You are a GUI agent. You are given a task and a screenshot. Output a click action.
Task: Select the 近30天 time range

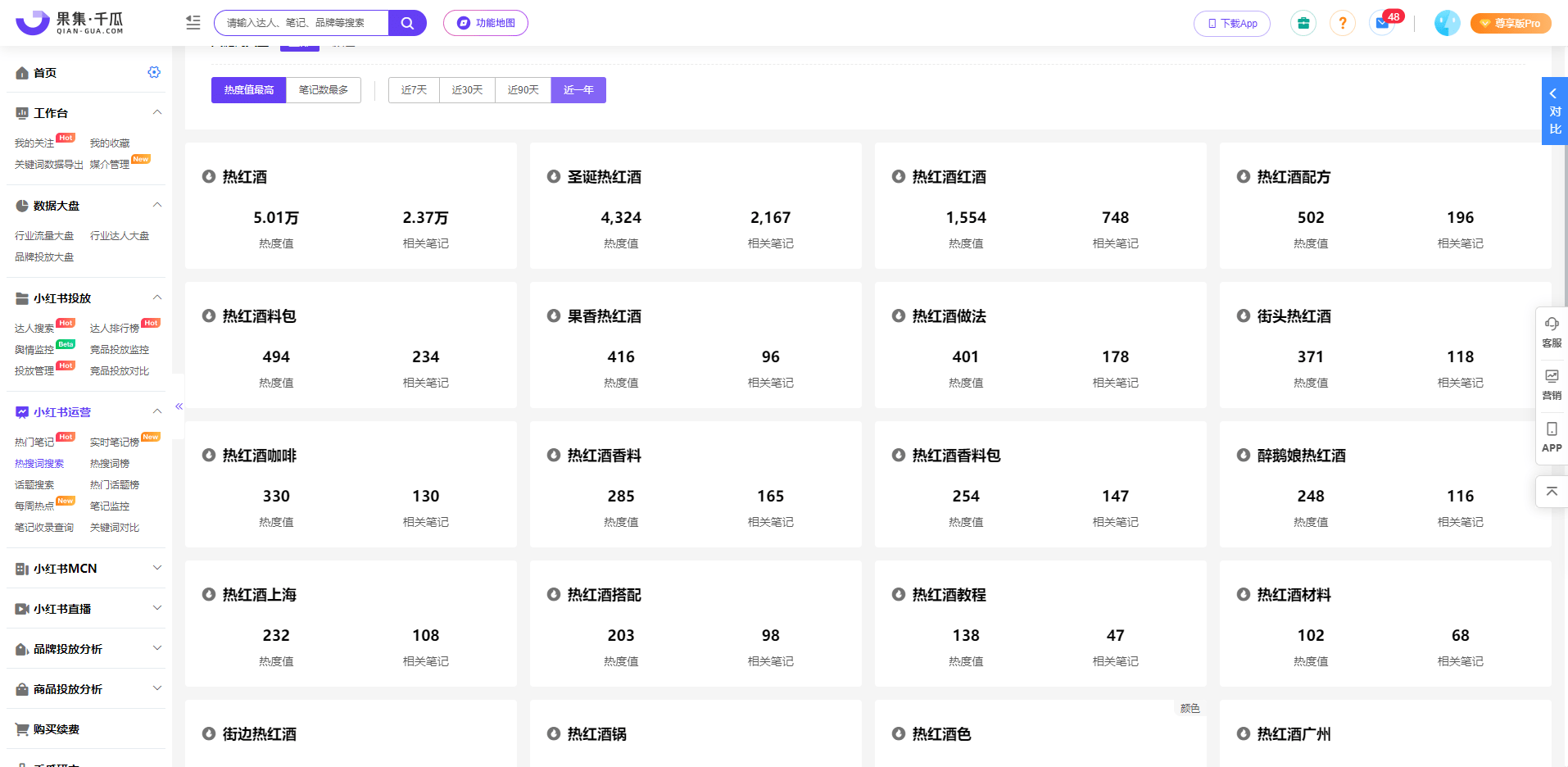pos(467,90)
